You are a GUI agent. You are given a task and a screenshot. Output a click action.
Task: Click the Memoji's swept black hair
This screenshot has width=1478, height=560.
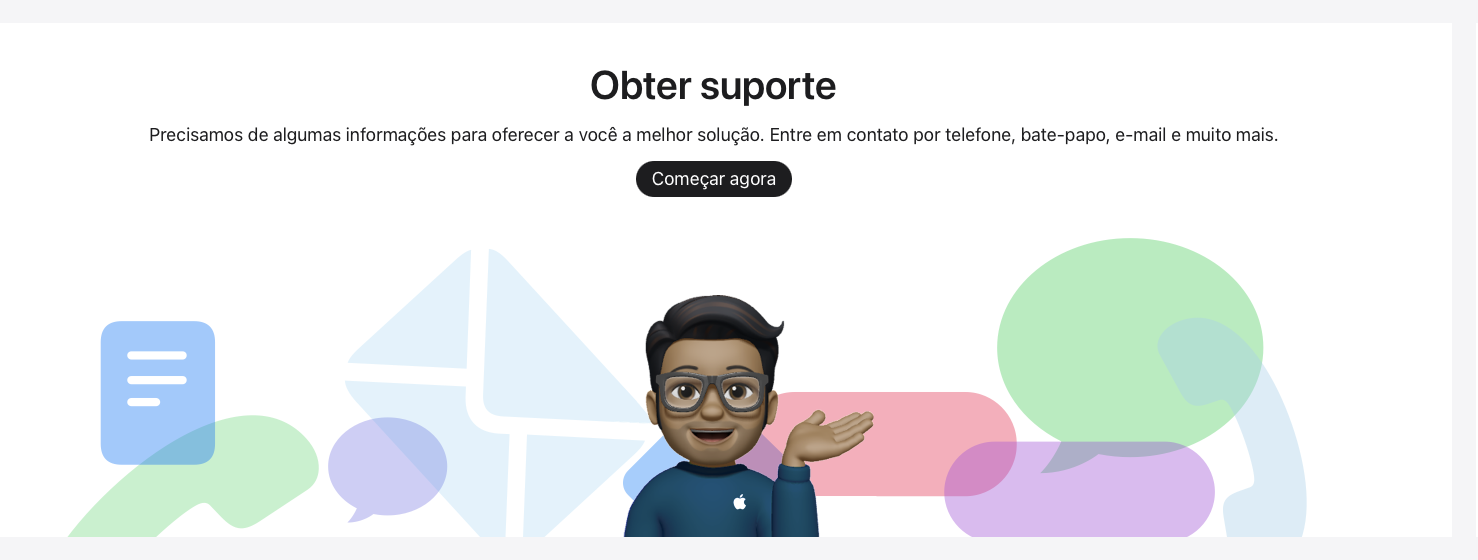[x=712, y=325]
